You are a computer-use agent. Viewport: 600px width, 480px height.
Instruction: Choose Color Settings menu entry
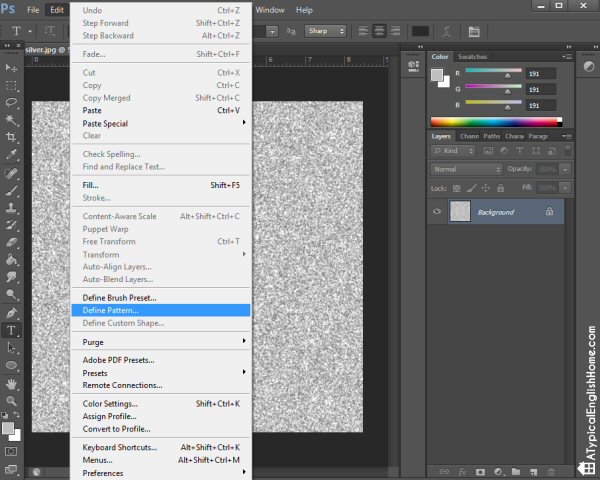[161, 403]
